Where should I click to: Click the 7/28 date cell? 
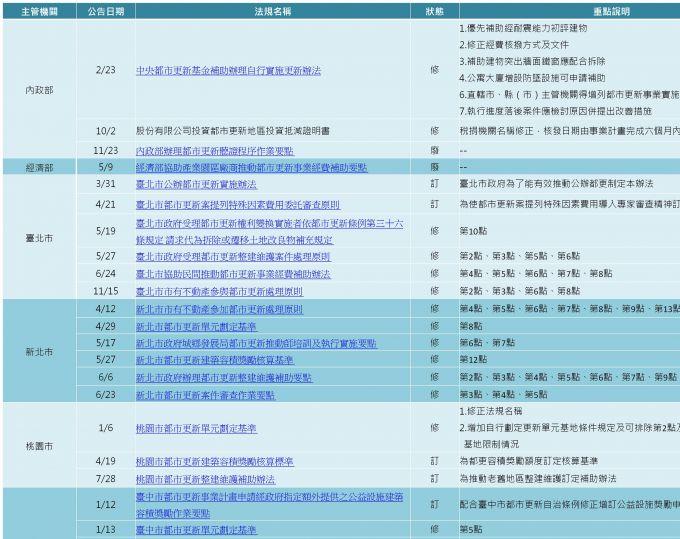pos(106,478)
